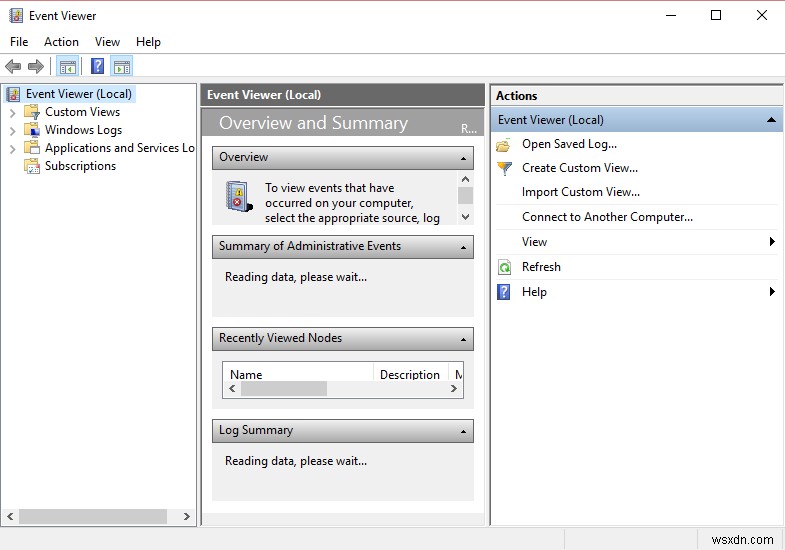Image resolution: width=785 pixels, height=550 pixels.
Task: Collapse the Event Viewer (Local) actions group
Action: [x=771, y=120]
